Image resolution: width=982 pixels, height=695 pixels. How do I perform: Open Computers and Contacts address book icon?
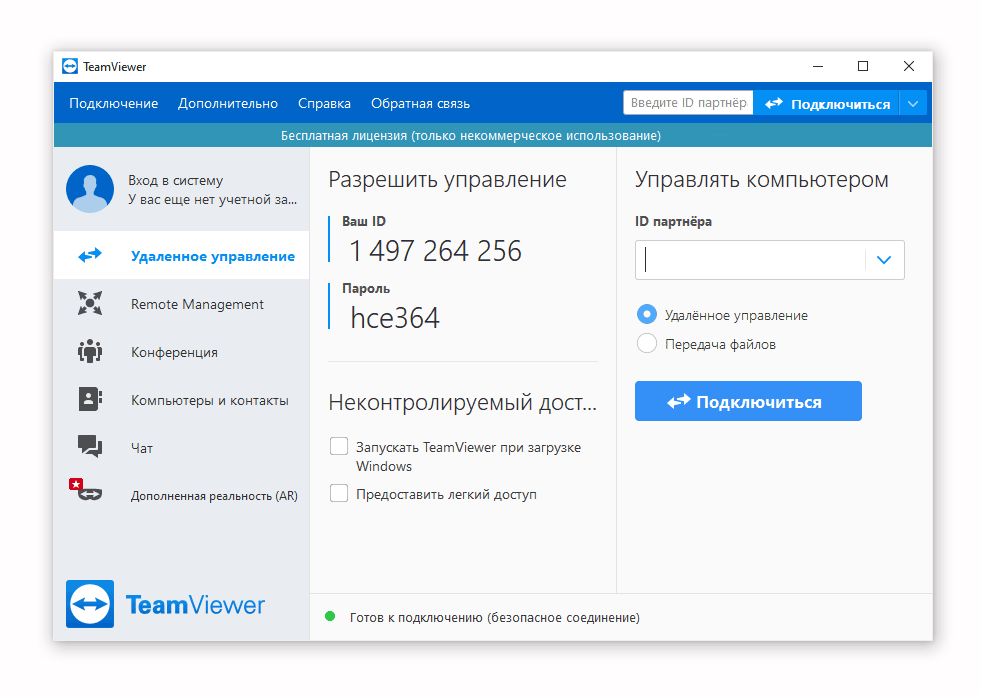[90, 400]
